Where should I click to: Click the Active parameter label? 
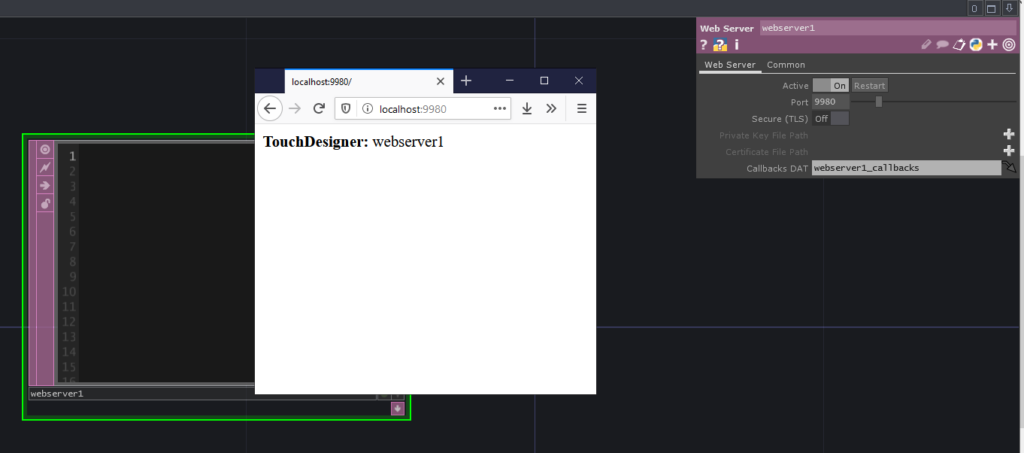[x=795, y=86]
